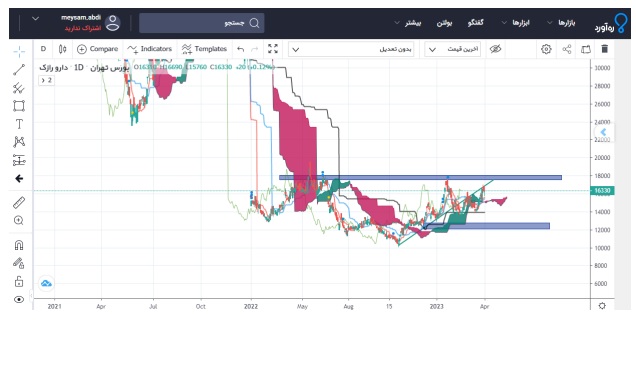636x374 pixels.
Task: Expand the account dropdown chevron
Action: [35, 19]
